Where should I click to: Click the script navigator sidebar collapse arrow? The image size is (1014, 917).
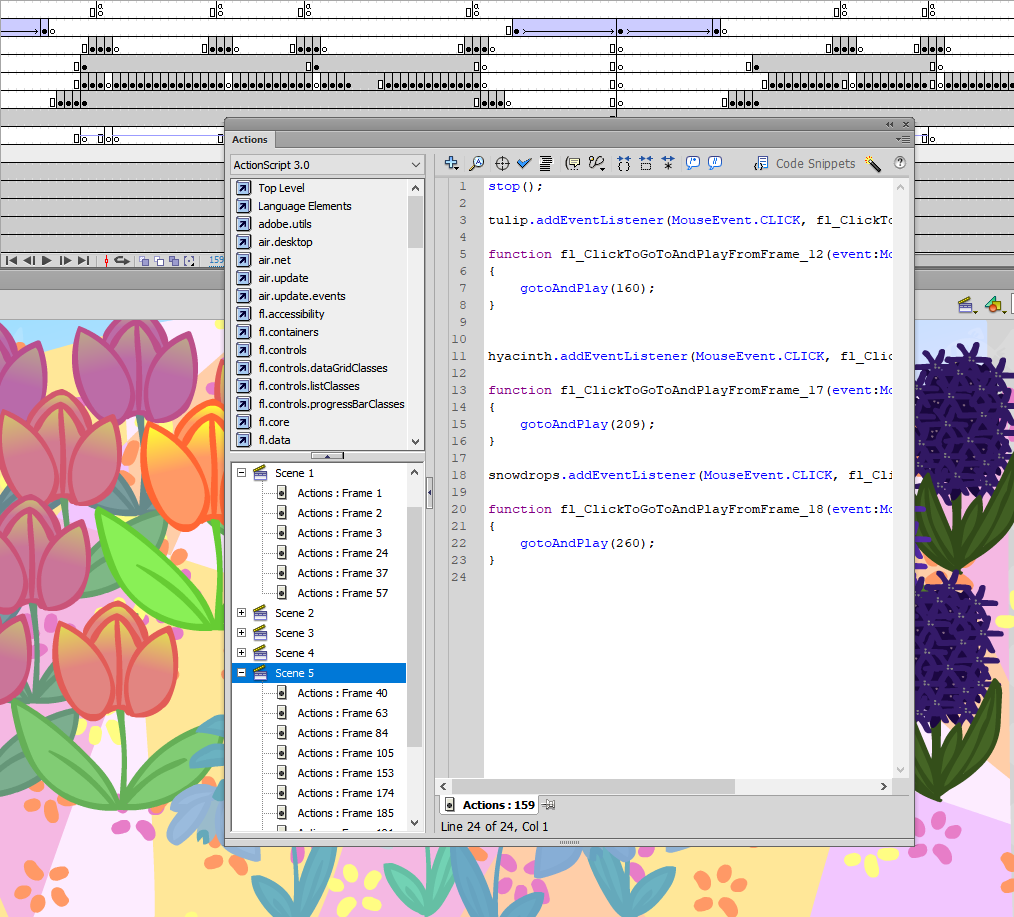coord(429,493)
